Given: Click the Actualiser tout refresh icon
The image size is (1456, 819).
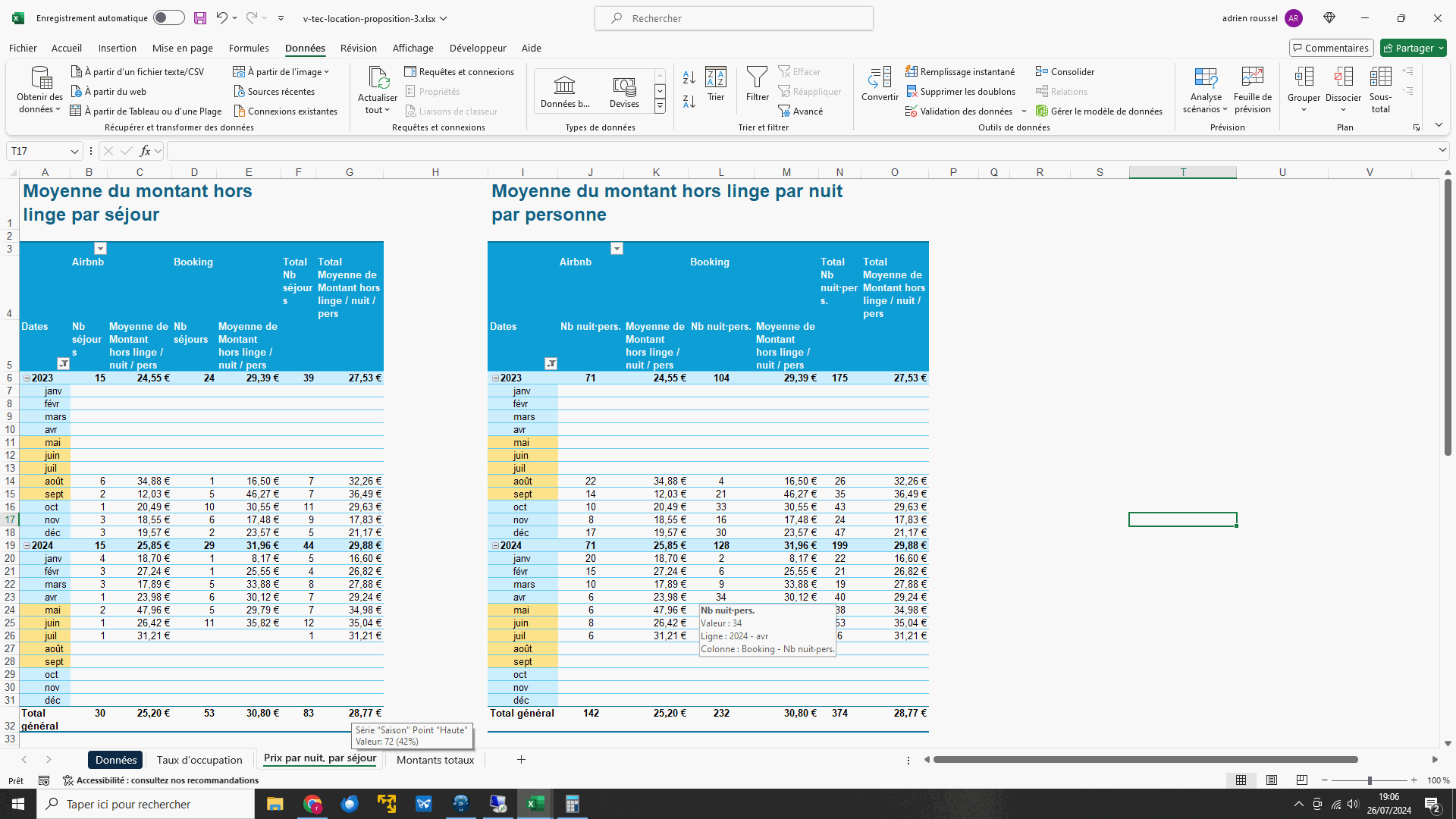Looking at the screenshot, I should click(x=378, y=78).
